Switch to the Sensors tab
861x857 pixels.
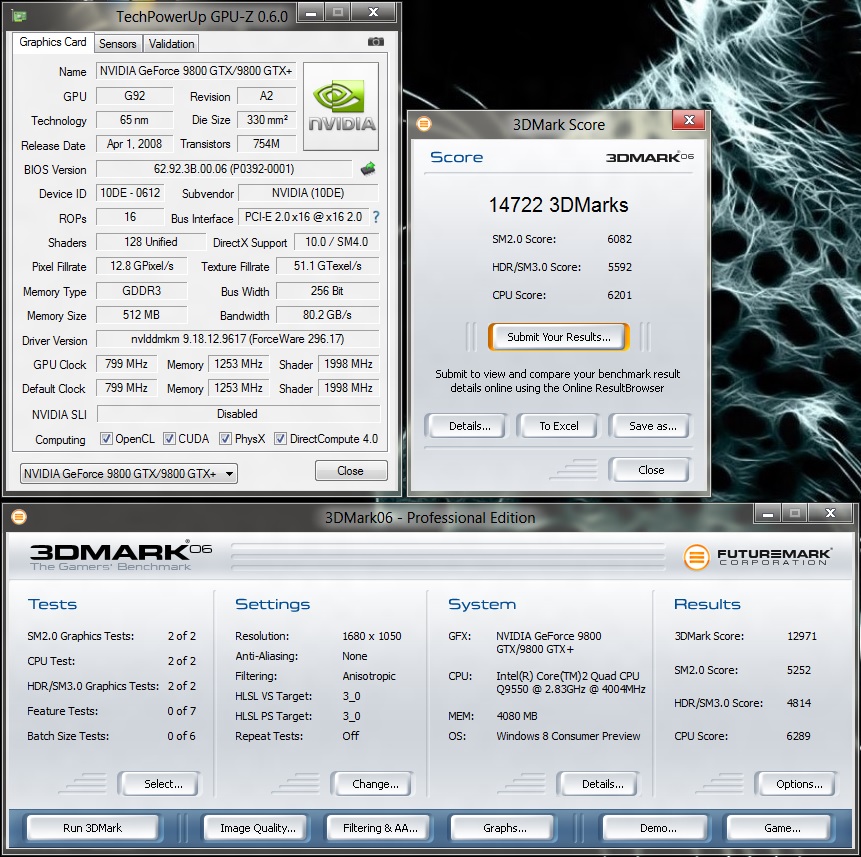[118, 44]
